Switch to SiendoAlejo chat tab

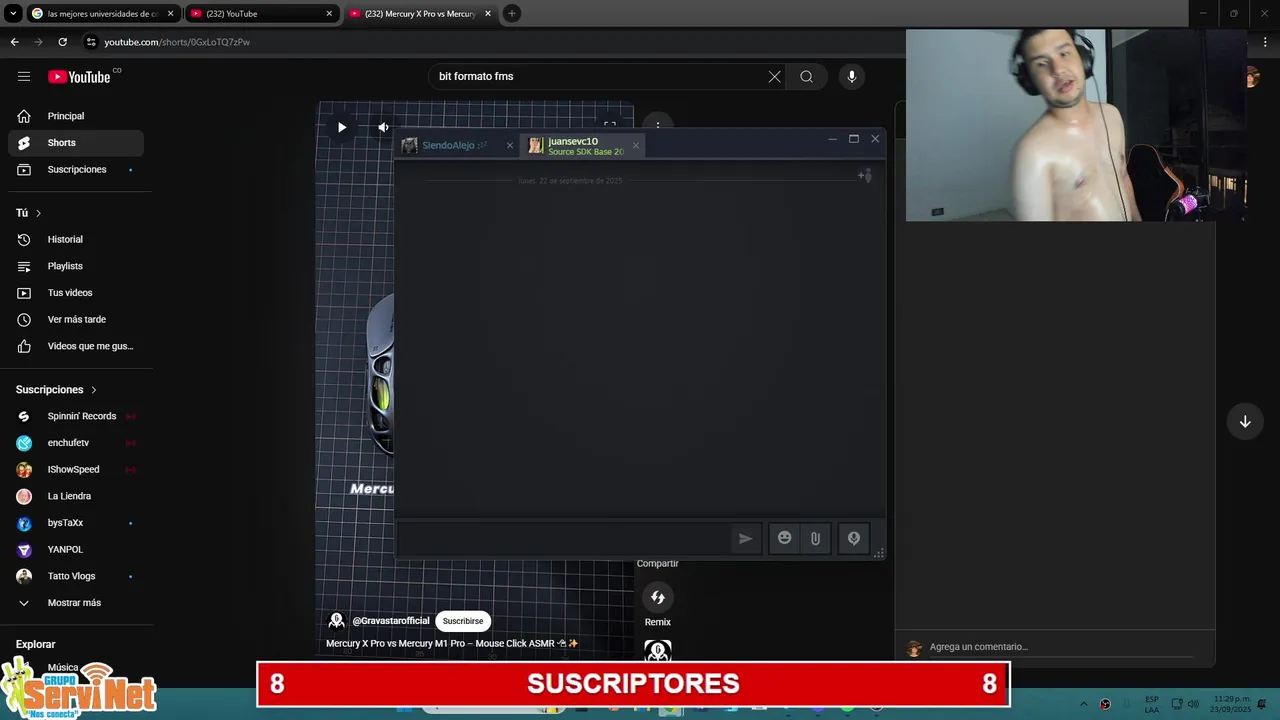click(448, 145)
